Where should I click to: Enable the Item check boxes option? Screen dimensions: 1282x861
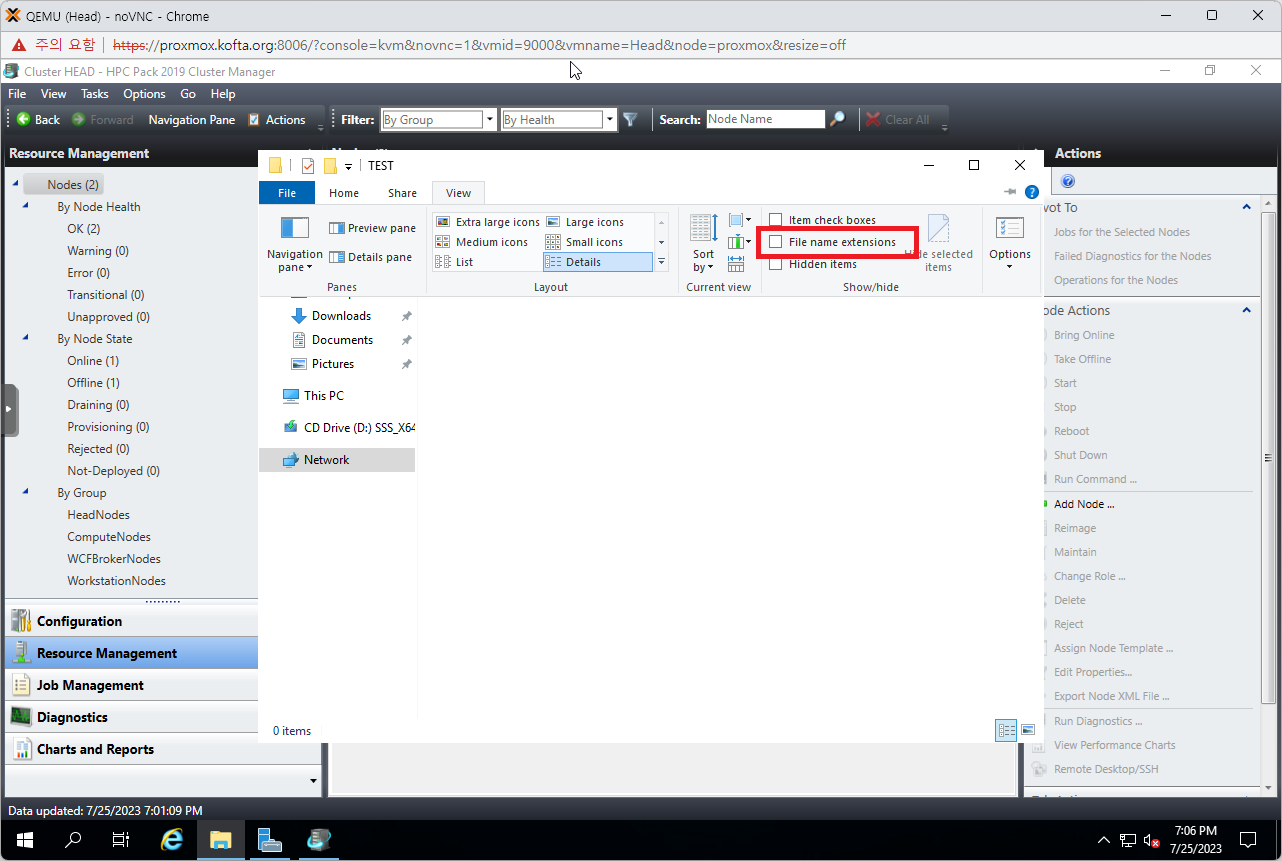(775, 220)
